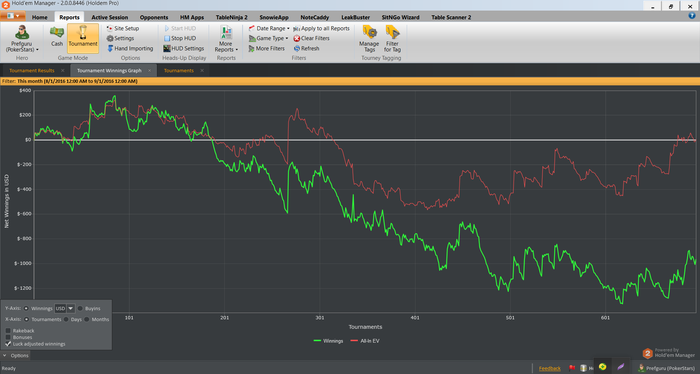700x374 pixels.
Task: Select the Cash game mode icon
Action: [57, 33]
